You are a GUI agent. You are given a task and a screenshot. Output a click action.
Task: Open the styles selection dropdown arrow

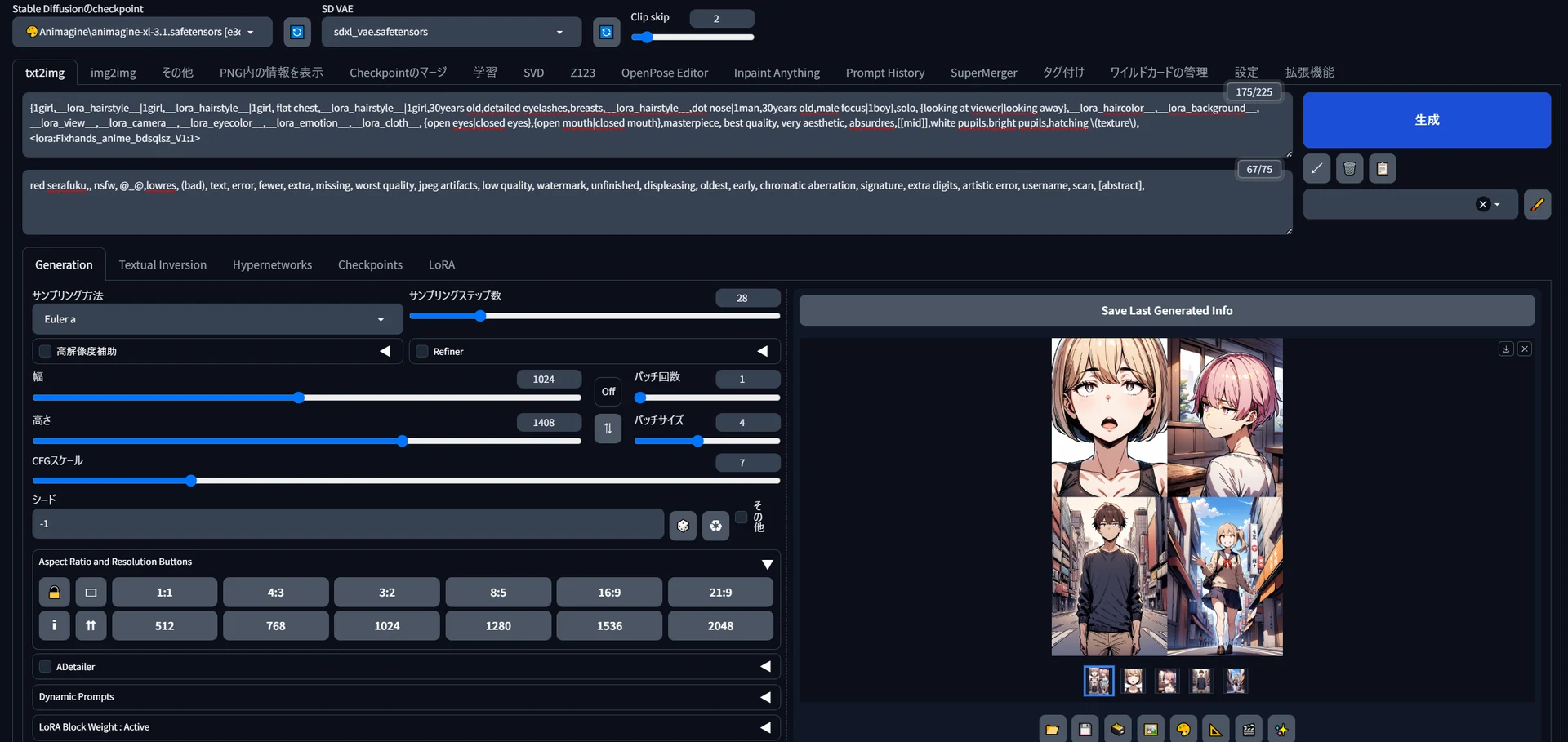click(1497, 204)
